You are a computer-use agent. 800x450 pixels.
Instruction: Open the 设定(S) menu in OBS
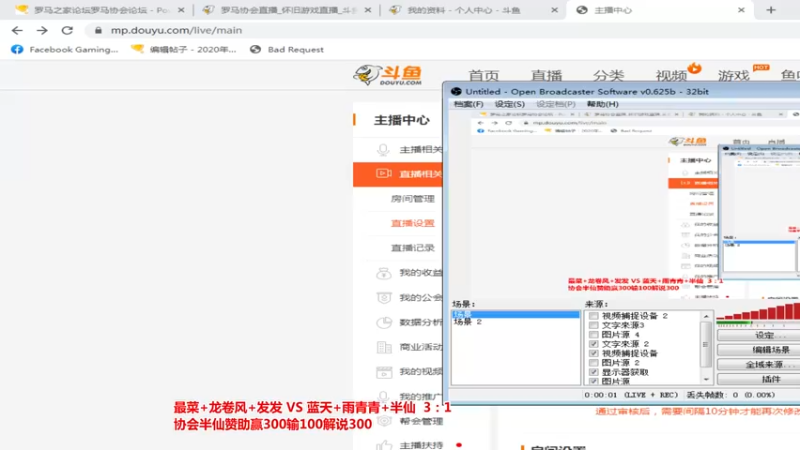tap(509, 104)
